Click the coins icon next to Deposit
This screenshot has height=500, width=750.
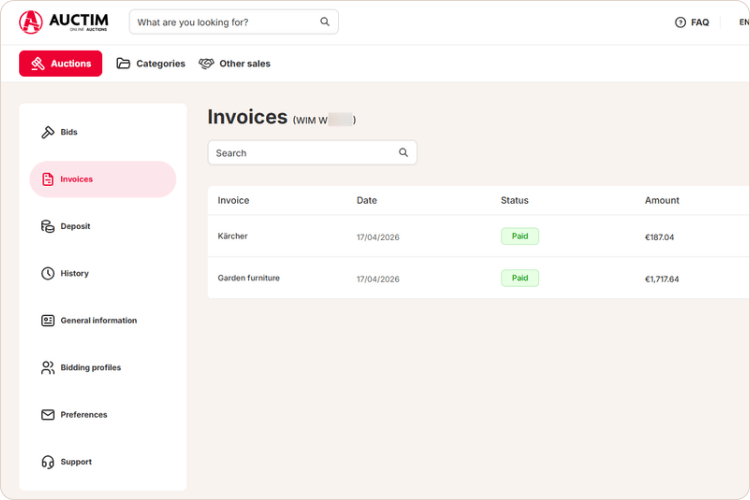pos(47,226)
